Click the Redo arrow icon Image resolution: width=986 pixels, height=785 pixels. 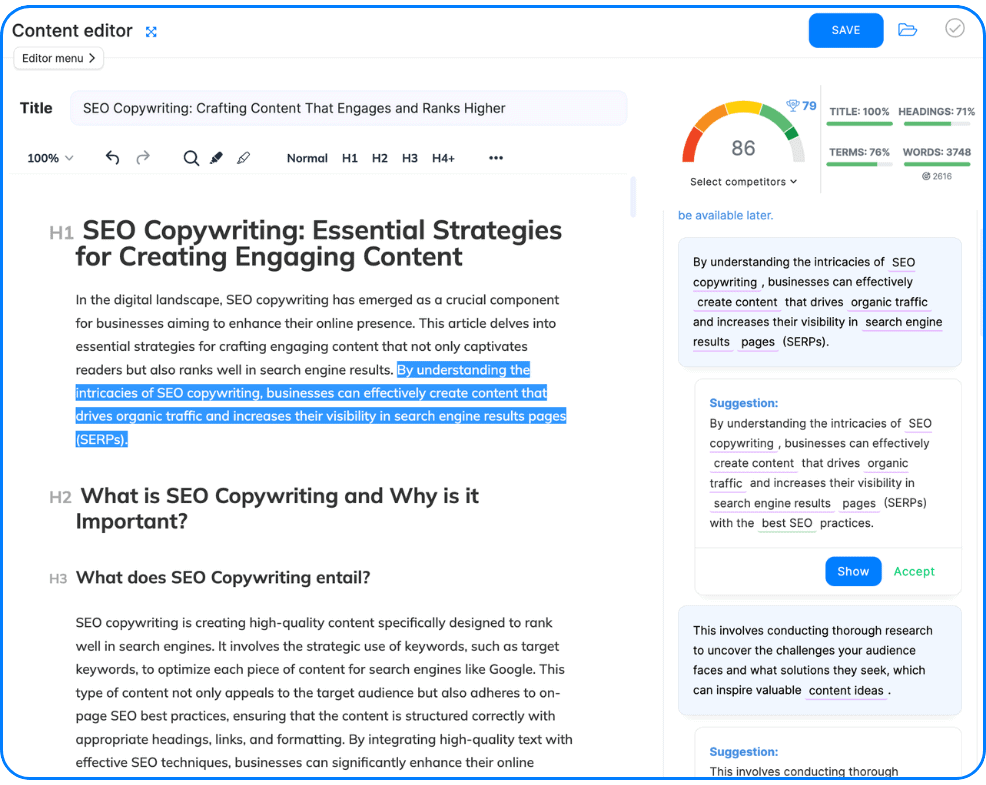point(142,157)
